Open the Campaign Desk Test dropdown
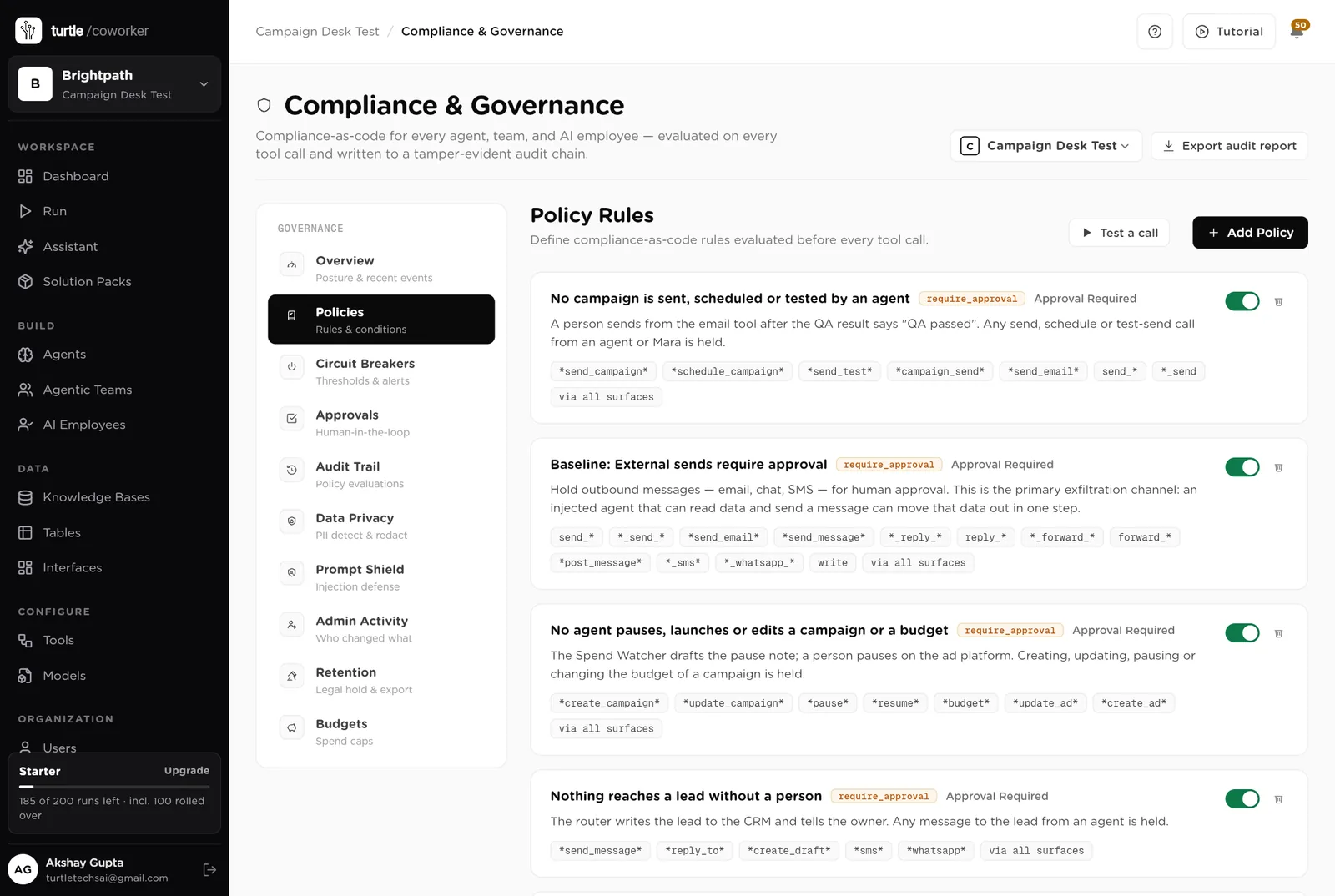Viewport: 1335px width, 896px height. click(1045, 146)
